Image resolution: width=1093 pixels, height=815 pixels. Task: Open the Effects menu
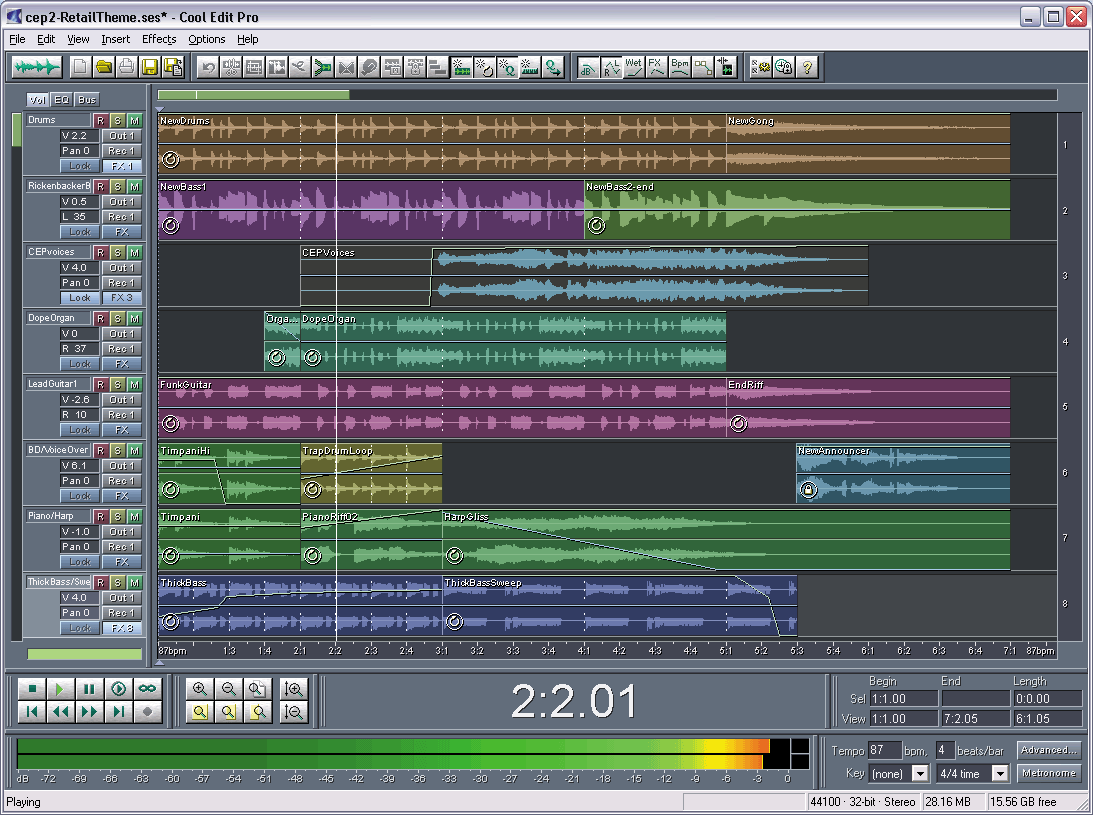click(x=159, y=40)
